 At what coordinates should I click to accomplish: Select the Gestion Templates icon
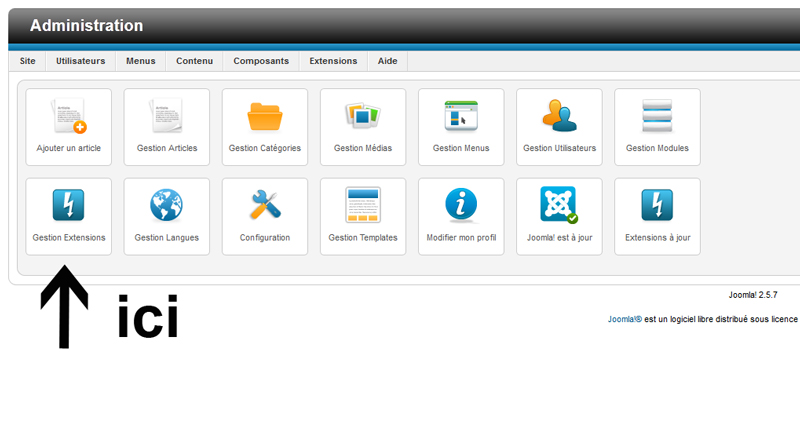point(362,207)
